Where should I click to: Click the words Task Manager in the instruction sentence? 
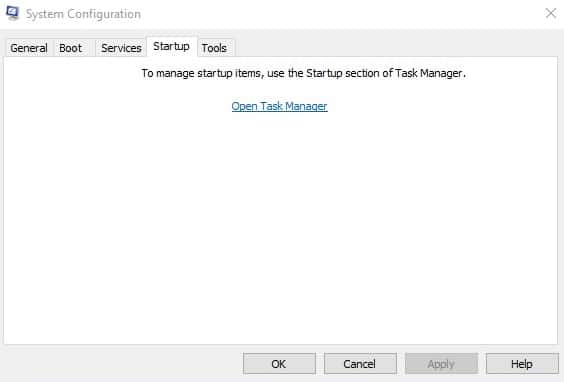pos(428,73)
